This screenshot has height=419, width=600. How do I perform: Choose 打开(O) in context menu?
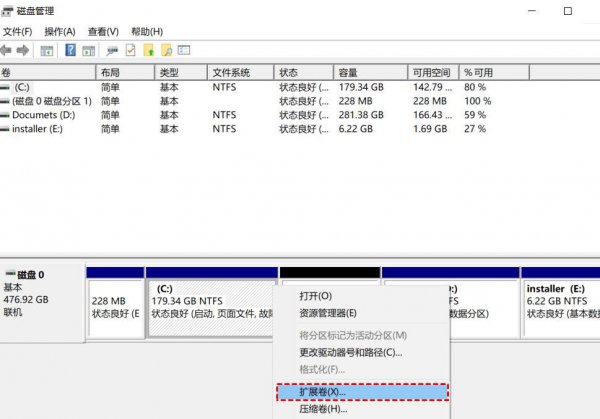pyautogui.click(x=361, y=296)
